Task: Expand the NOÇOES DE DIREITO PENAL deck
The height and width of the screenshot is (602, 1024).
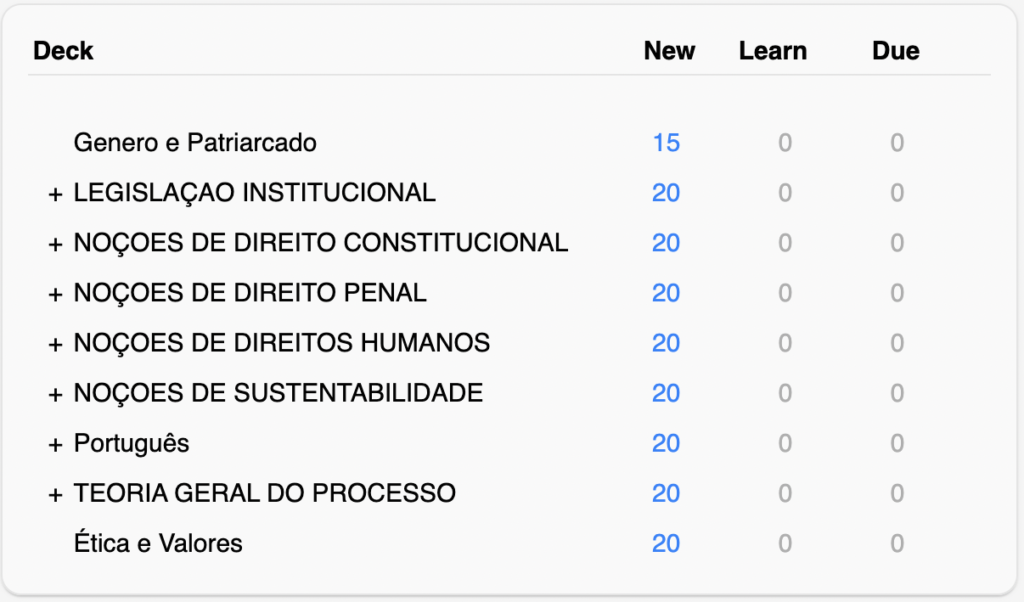Action: [x=55, y=294]
